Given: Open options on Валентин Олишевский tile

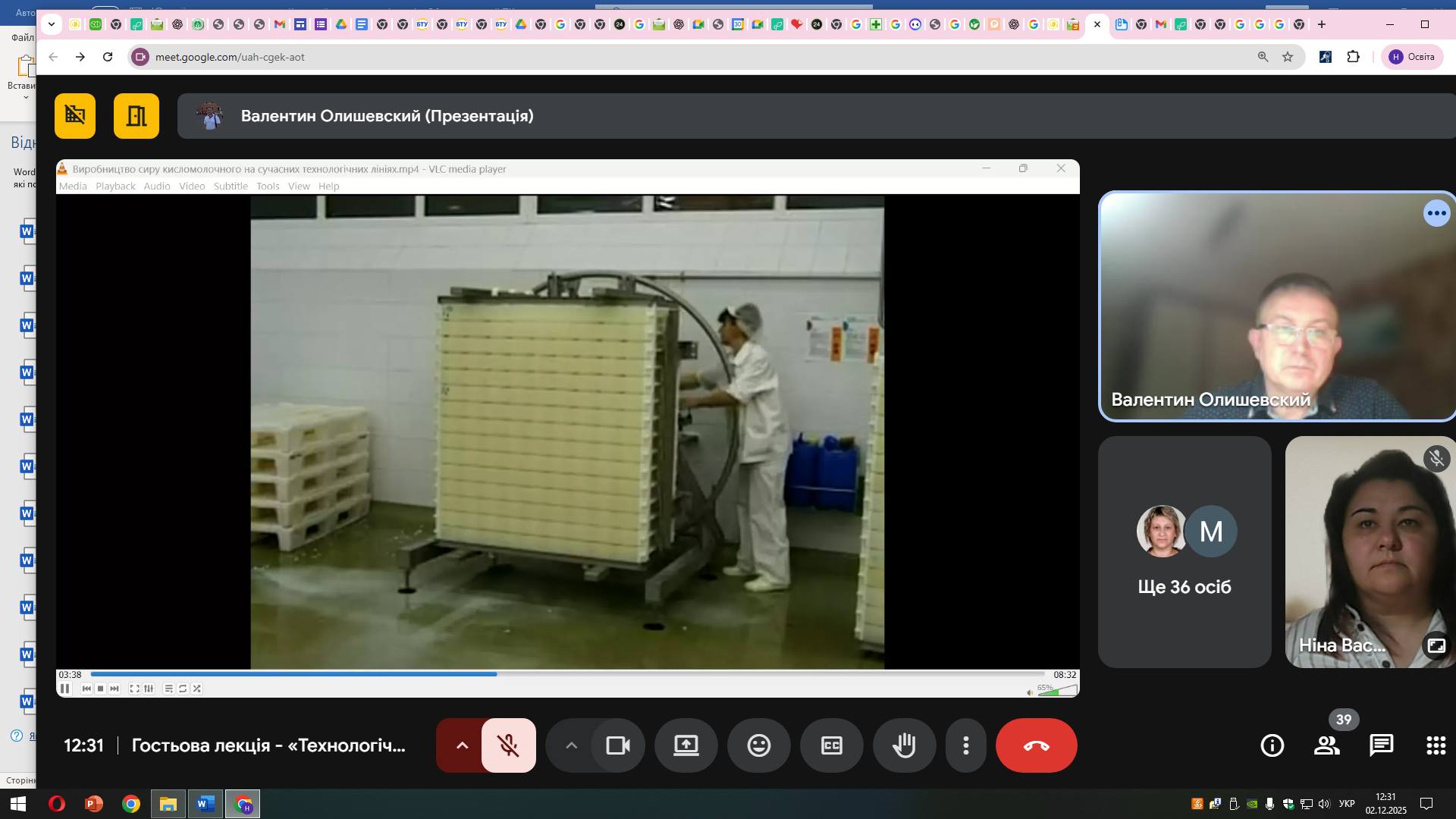Looking at the screenshot, I should tap(1436, 213).
